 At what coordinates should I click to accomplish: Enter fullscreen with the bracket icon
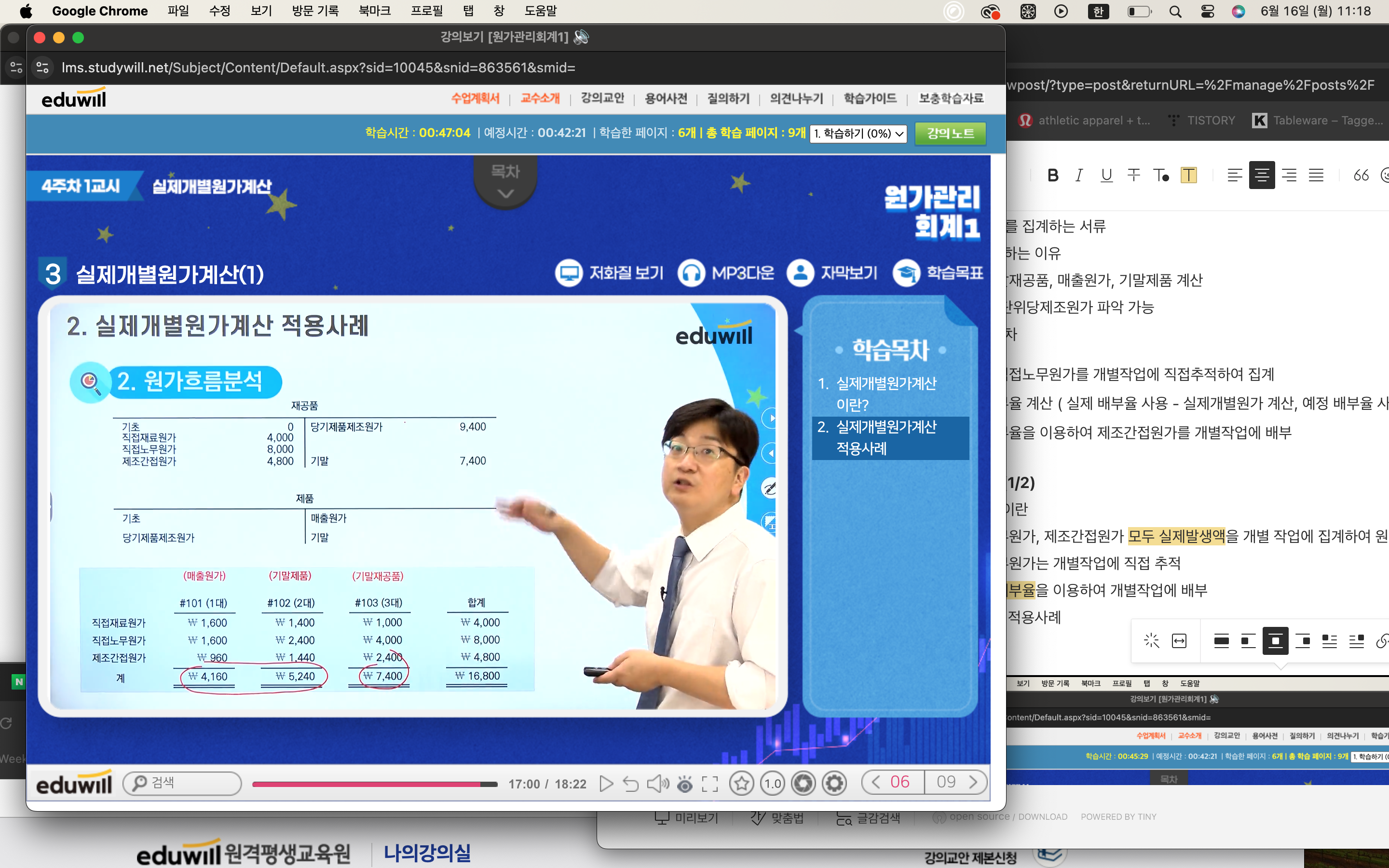click(710, 784)
